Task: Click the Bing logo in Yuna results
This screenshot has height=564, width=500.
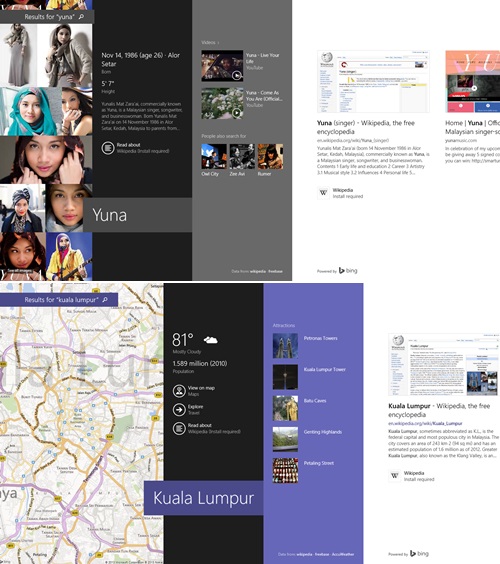Action: pyautogui.click(x=348, y=270)
